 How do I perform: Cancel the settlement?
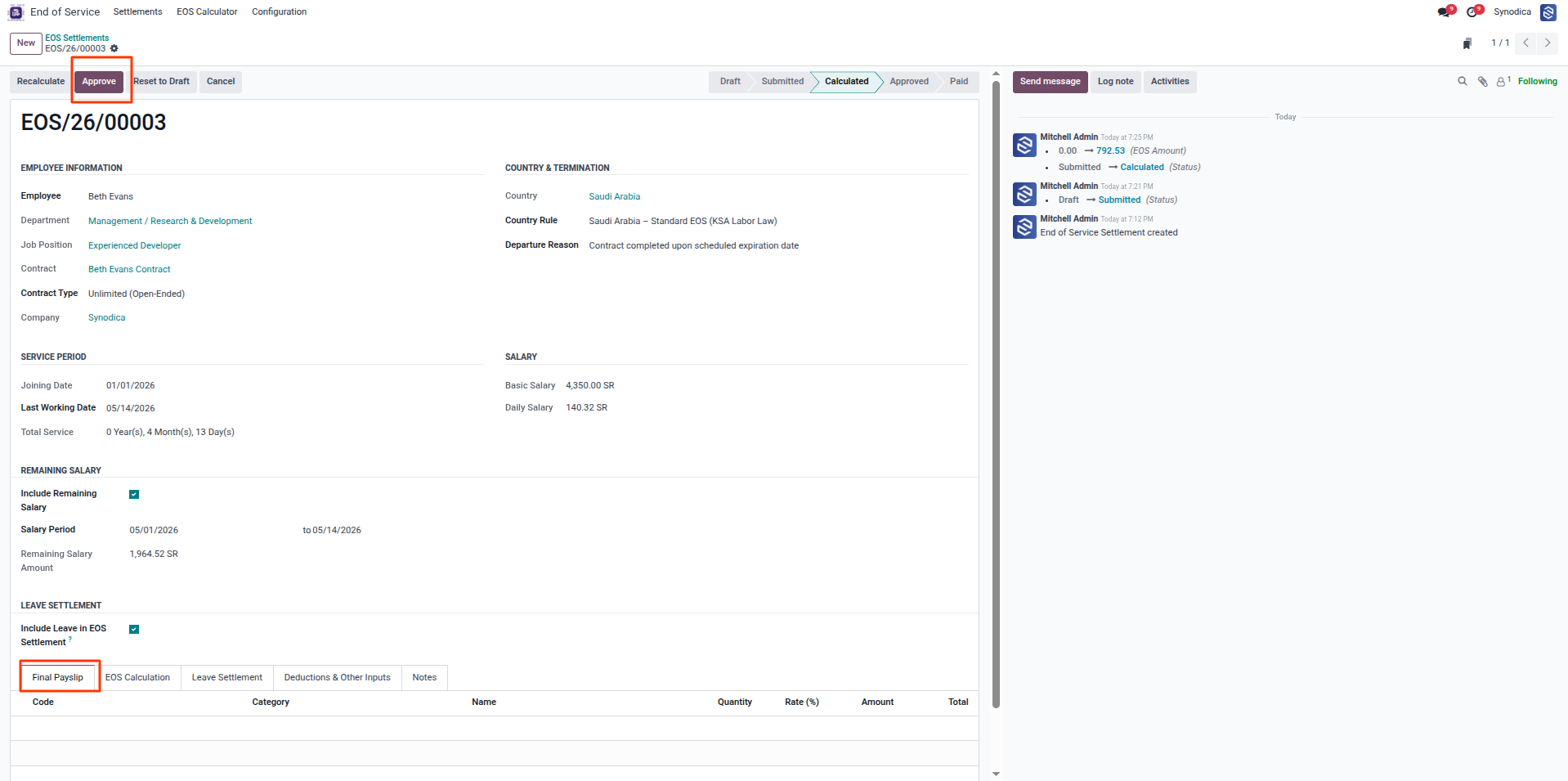pyautogui.click(x=221, y=81)
